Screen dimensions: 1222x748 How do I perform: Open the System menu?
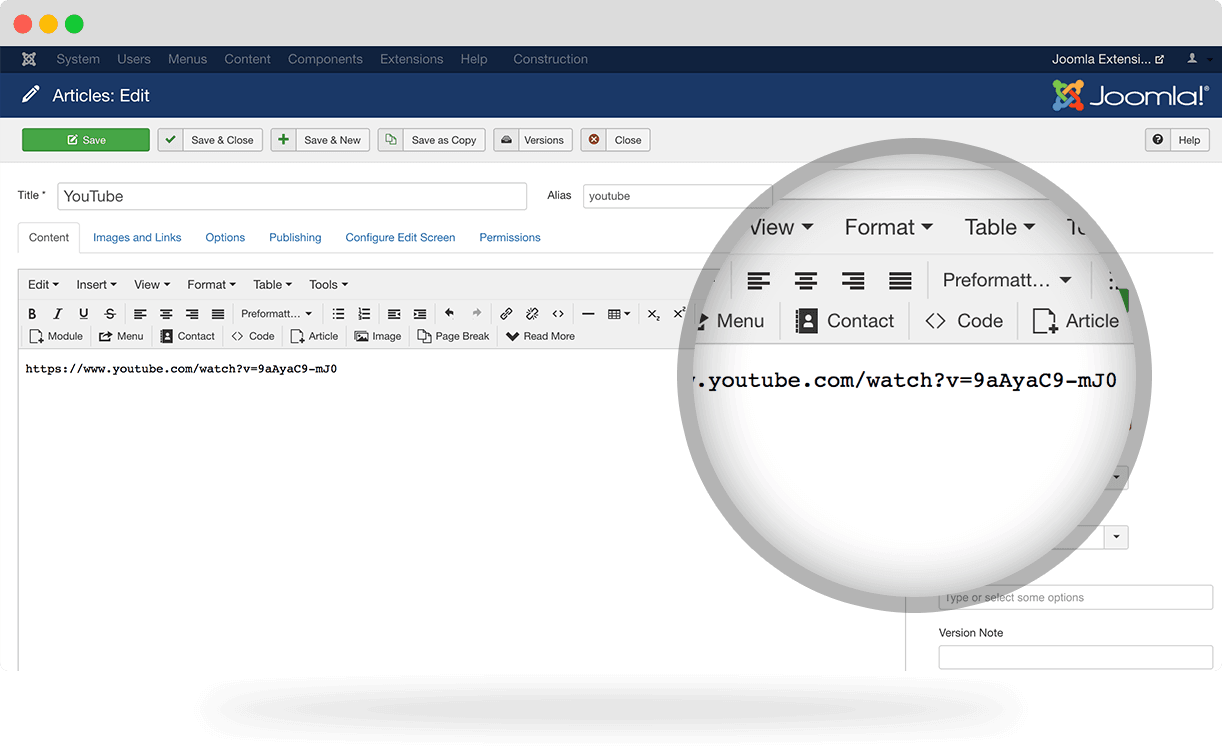(x=78, y=59)
